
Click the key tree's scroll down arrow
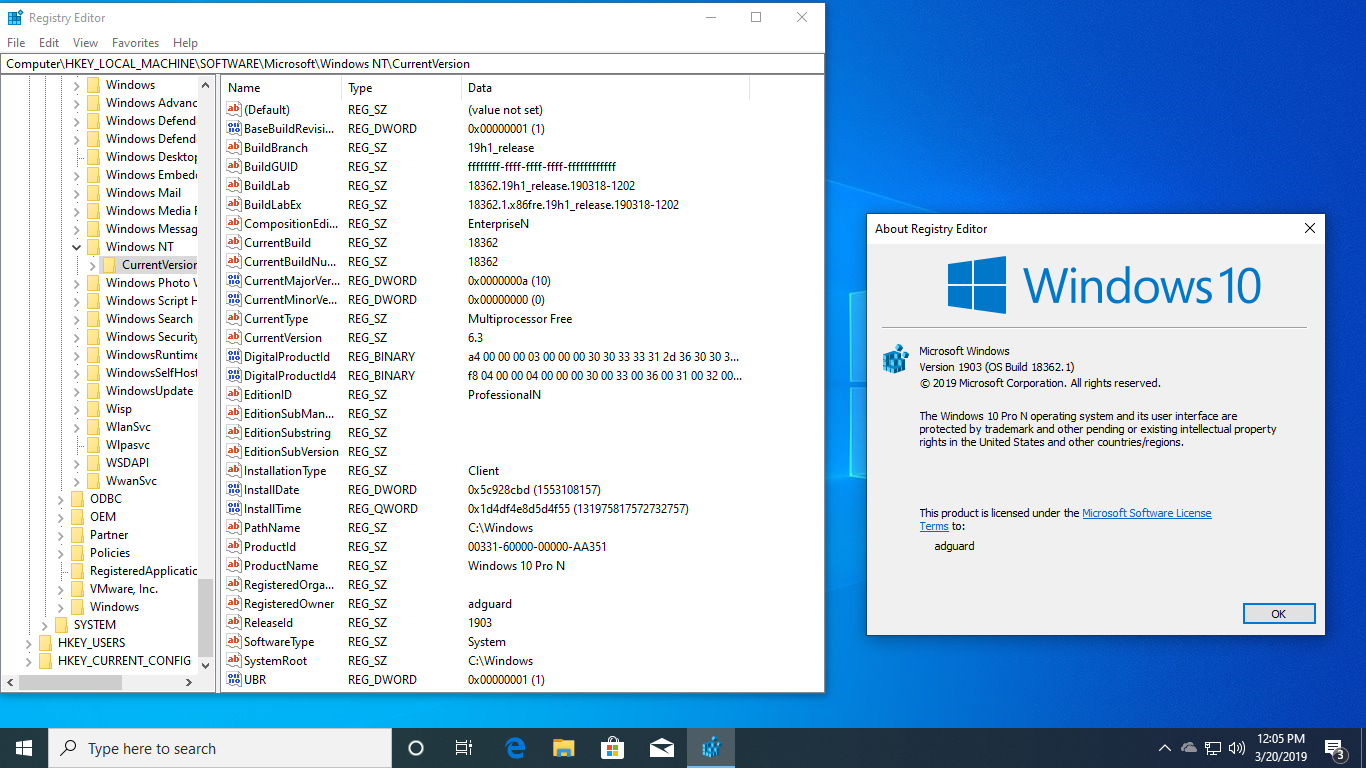(206, 664)
